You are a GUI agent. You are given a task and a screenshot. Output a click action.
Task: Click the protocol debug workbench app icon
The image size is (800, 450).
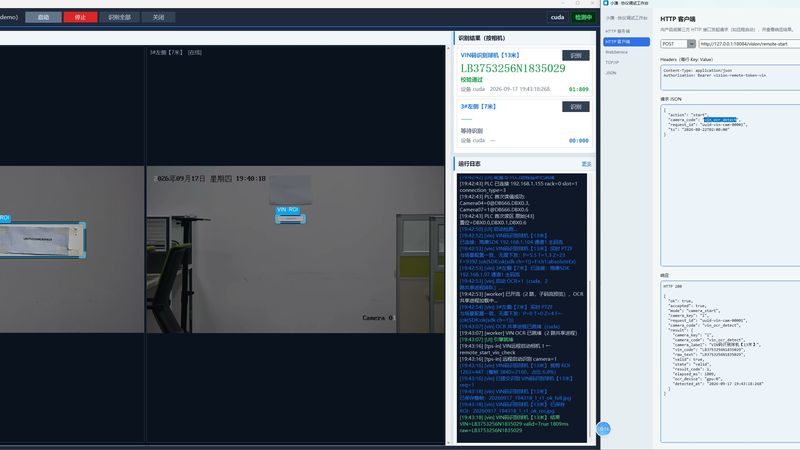(x=606, y=3)
